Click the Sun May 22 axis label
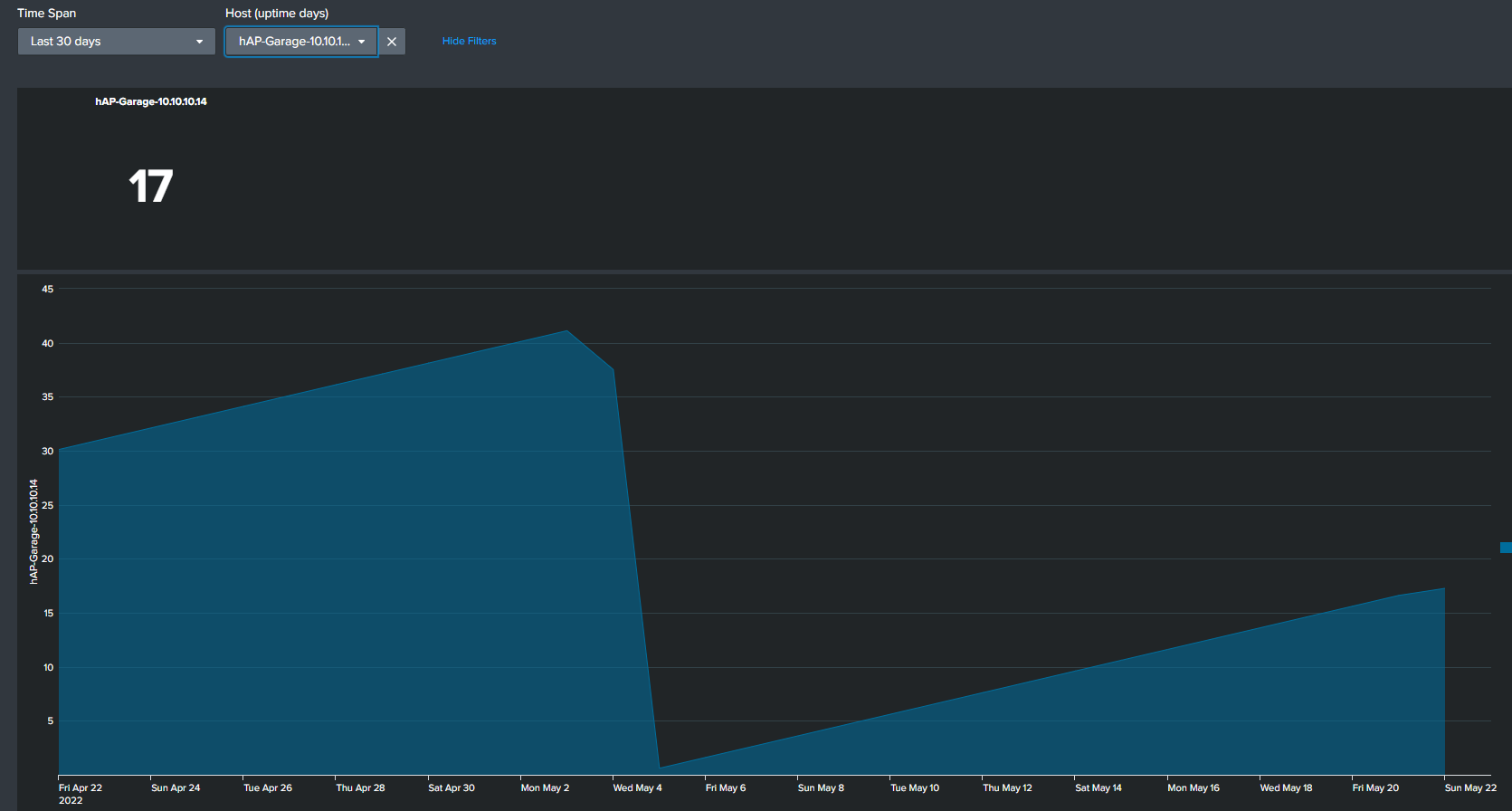1512x811 pixels. point(1470,787)
